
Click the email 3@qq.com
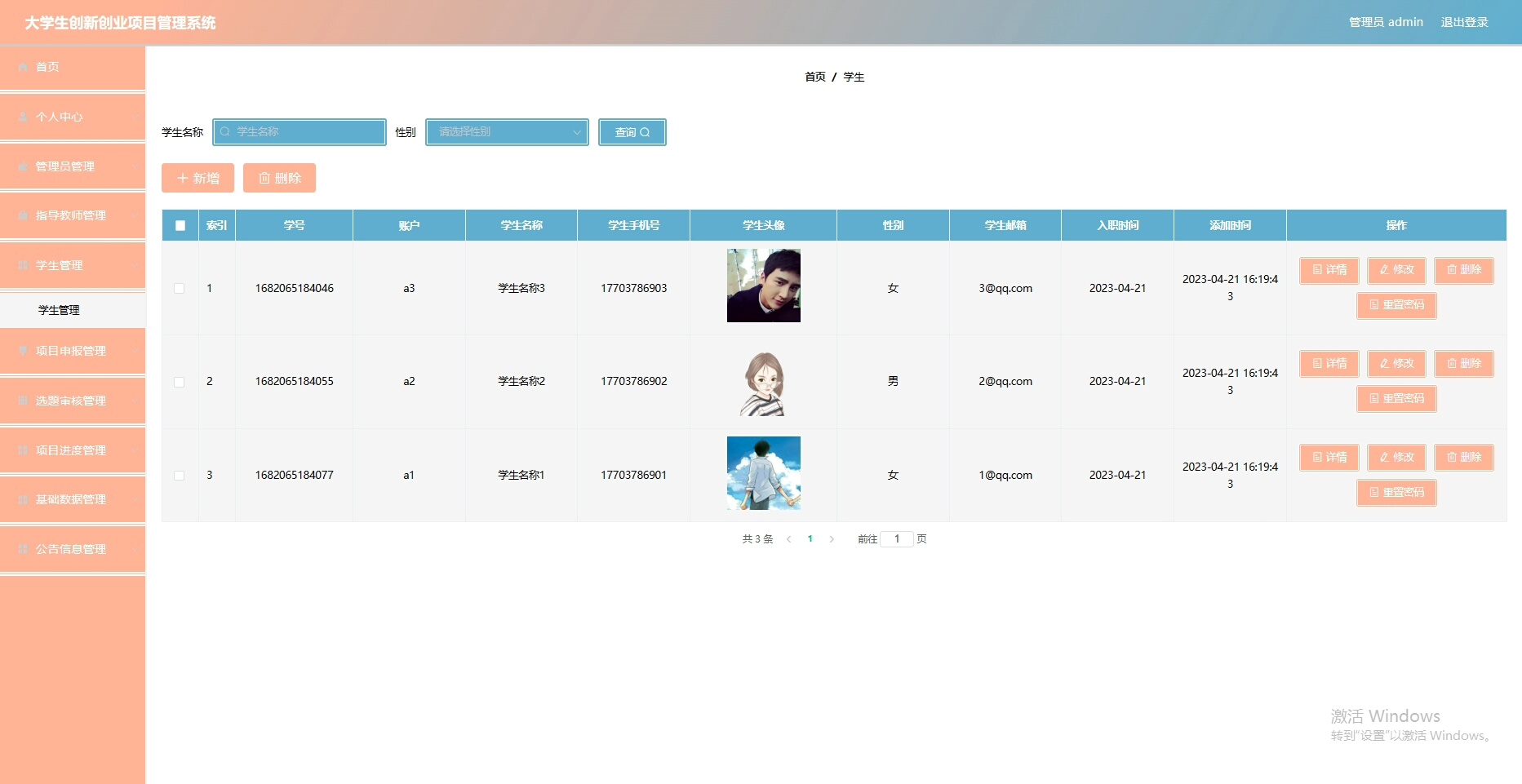1005,288
